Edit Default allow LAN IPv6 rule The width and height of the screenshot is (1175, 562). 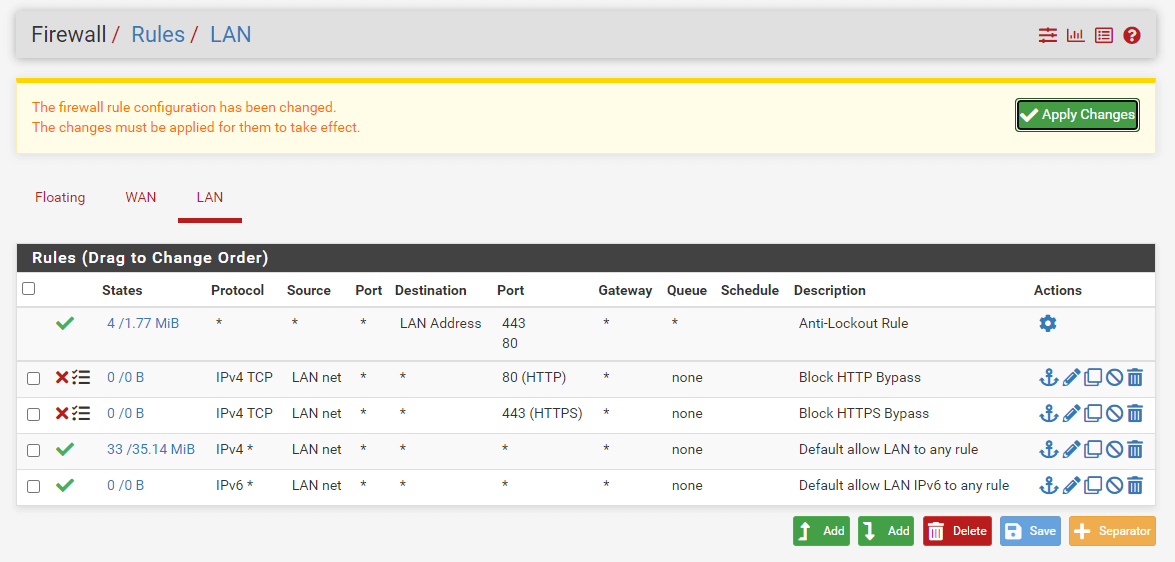point(1071,485)
